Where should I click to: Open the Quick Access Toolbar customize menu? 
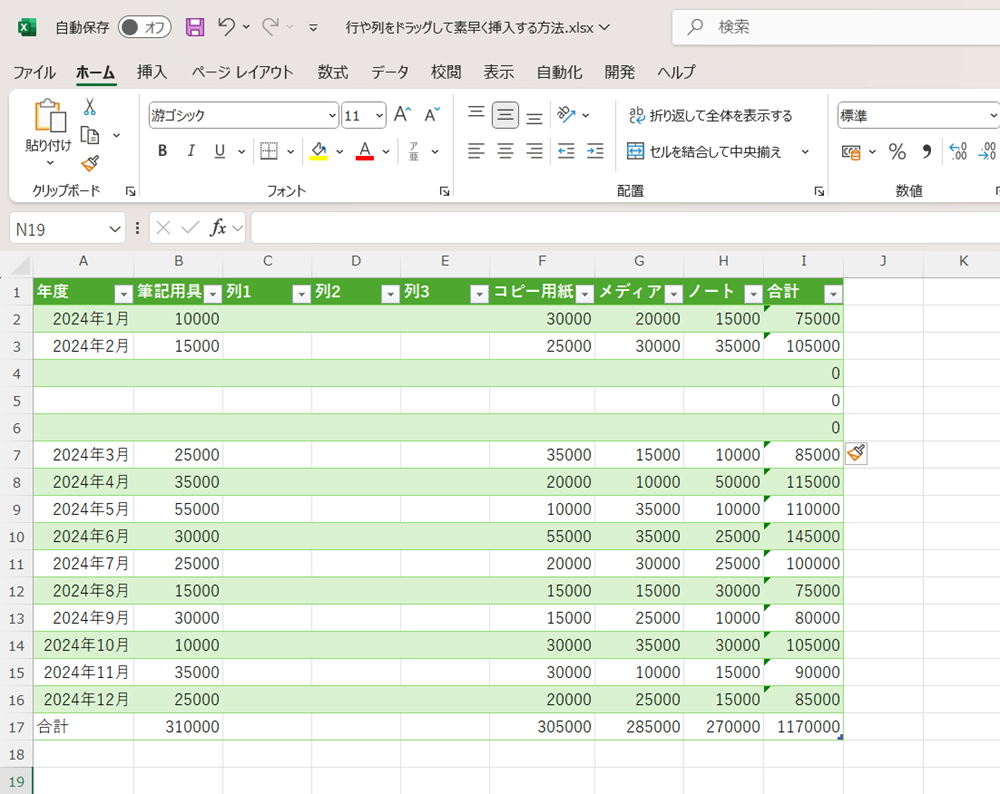click(x=313, y=27)
